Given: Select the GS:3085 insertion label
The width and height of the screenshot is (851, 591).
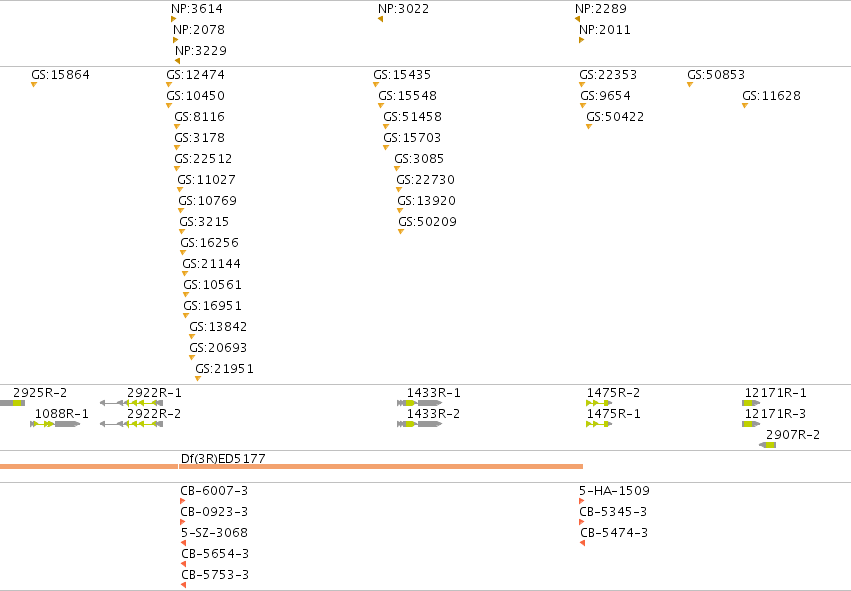Looking at the screenshot, I should (x=419, y=158).
